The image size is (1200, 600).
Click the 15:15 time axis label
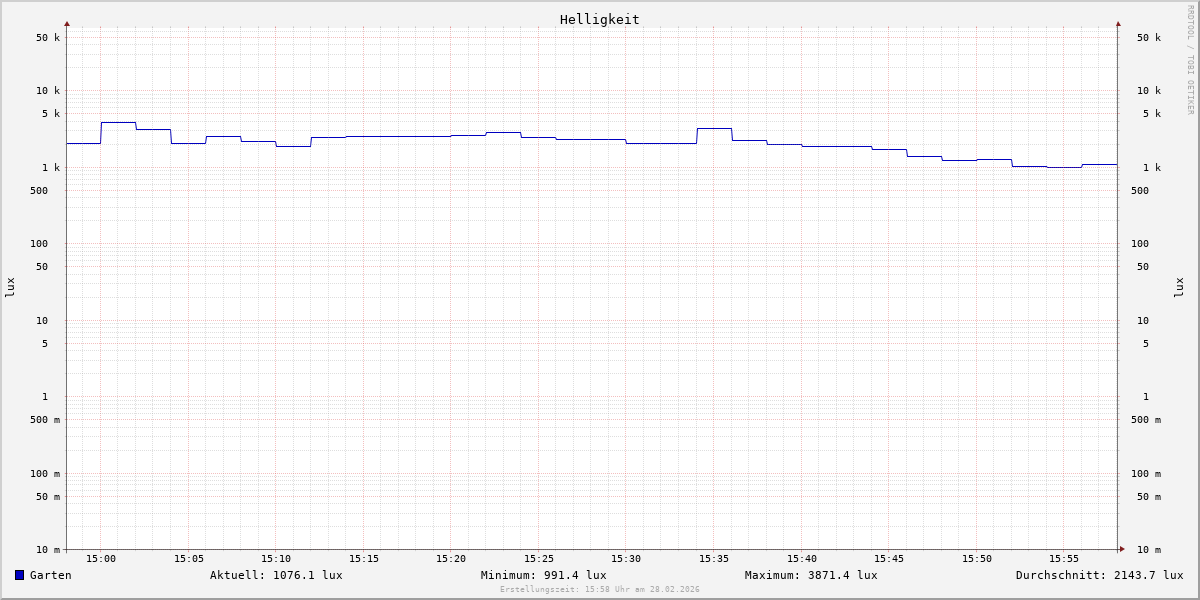(364, 559)
